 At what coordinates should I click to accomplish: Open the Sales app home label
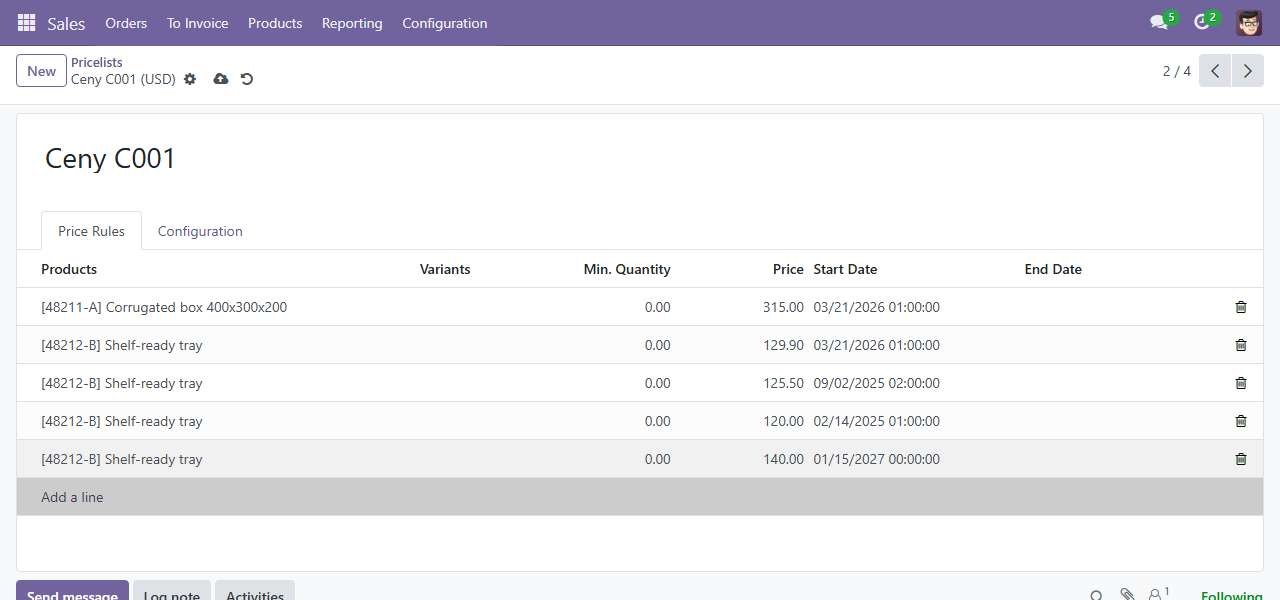(66, 23)
